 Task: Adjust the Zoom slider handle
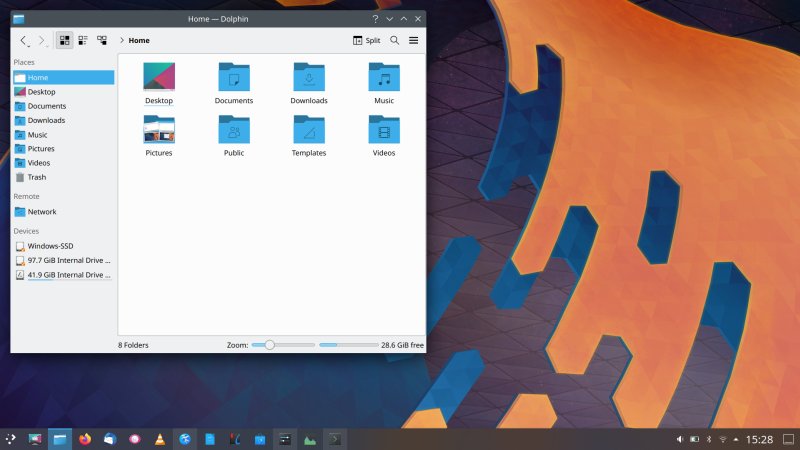coord(269,345)
